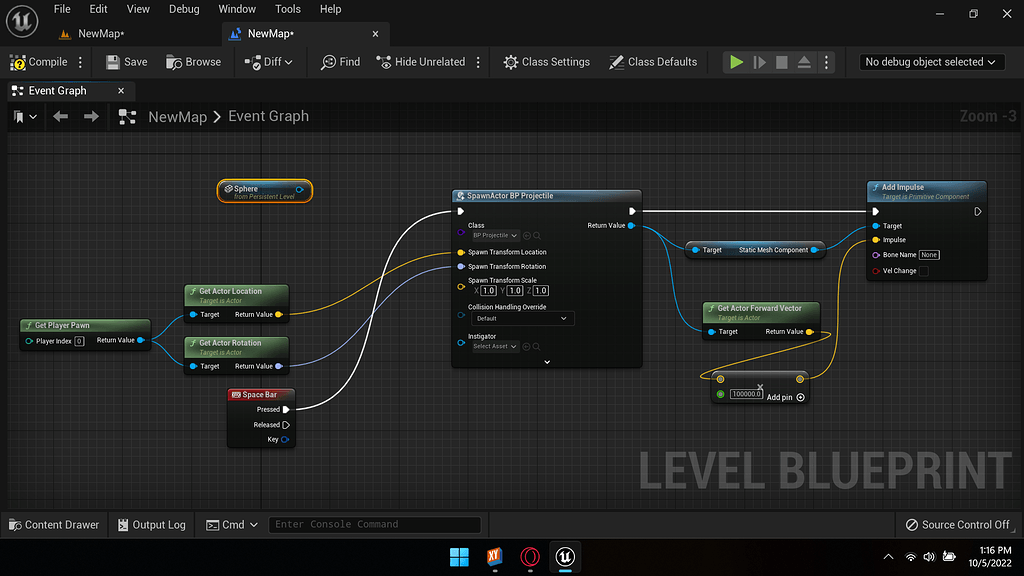Open the No debug object selected dropdown
Viewport: 1024px width, 576px height.
click(x=930, y=61)
